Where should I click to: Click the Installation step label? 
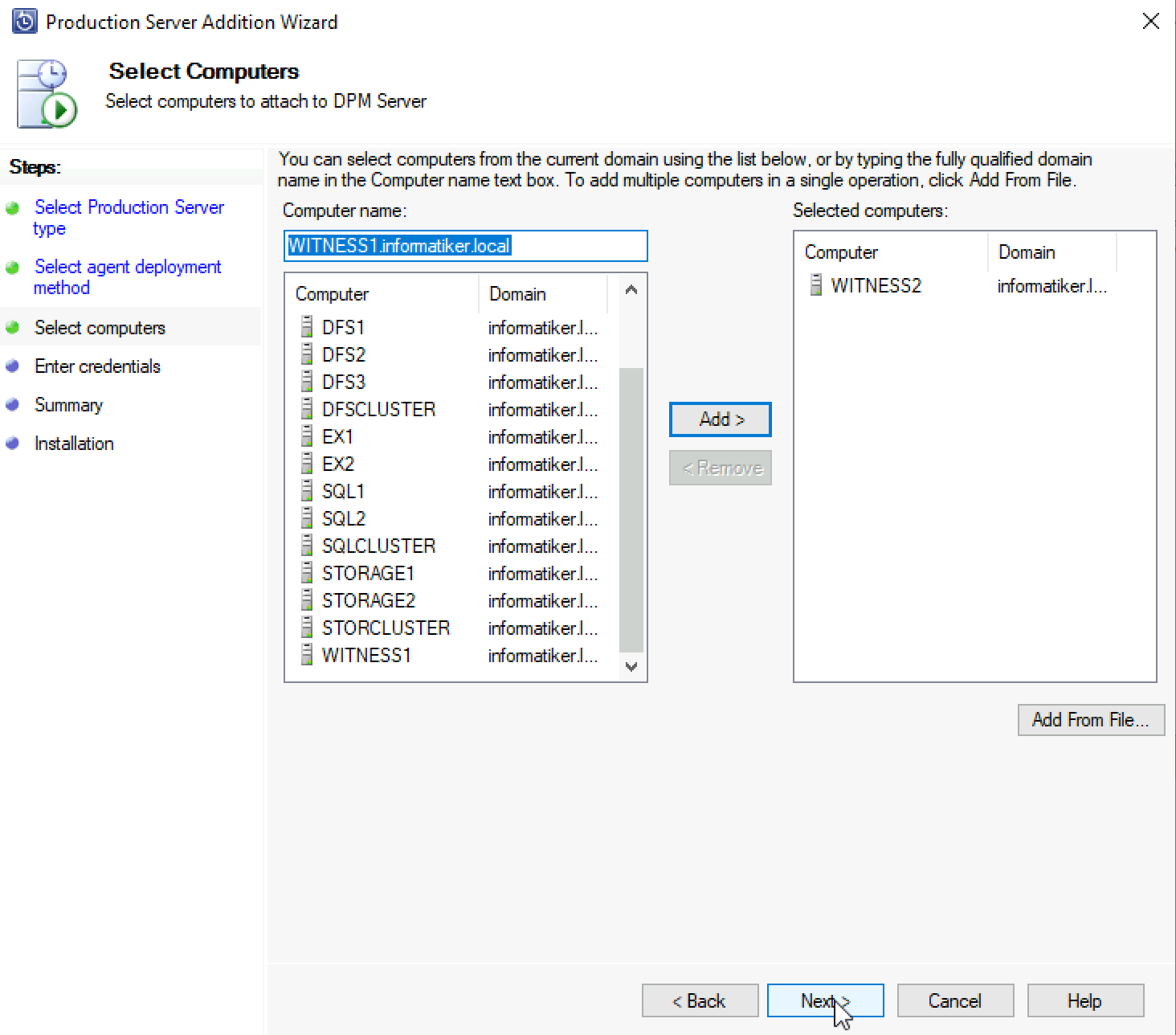[74, 443]
